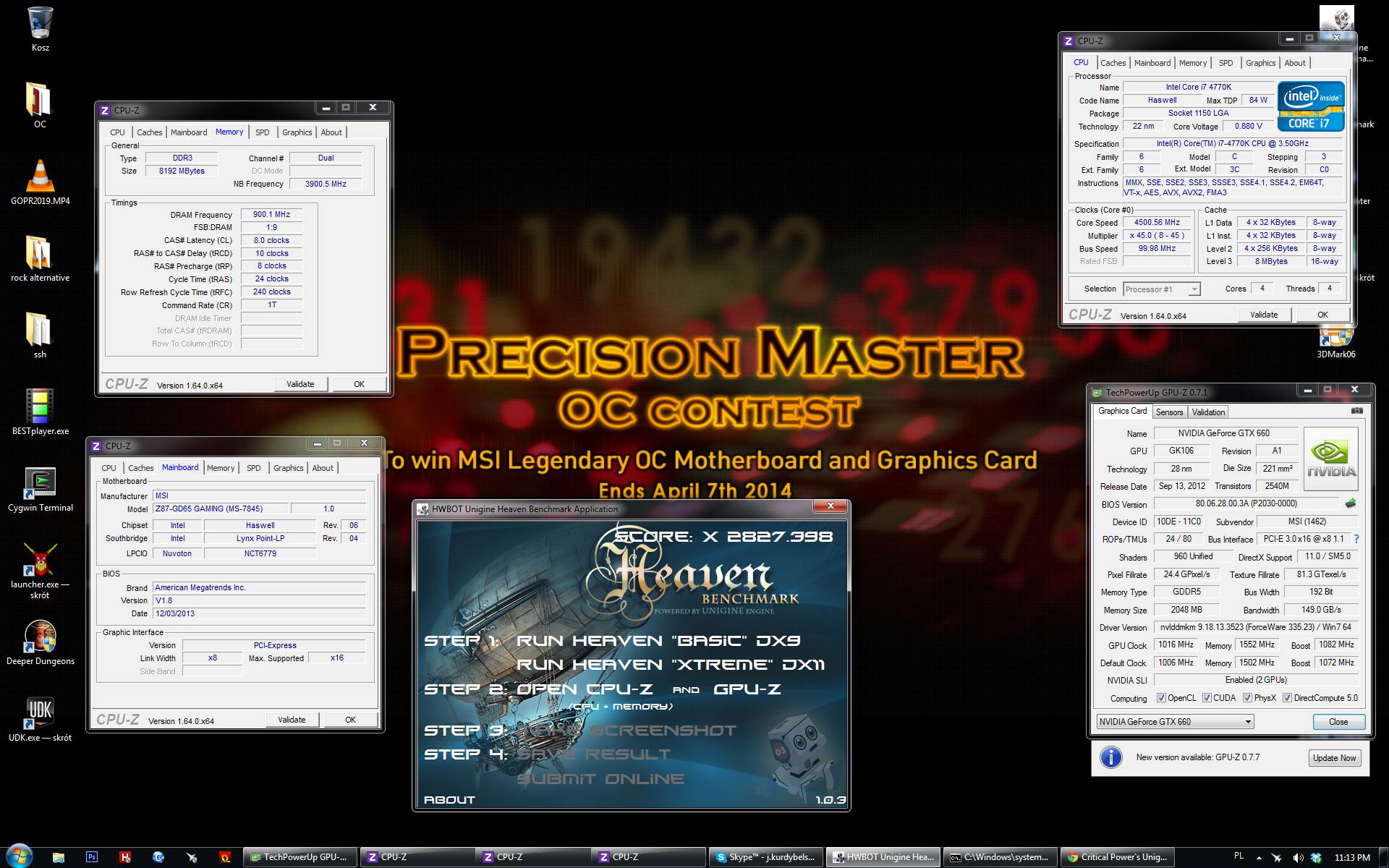Click the NVIDIA logo in GPU-Z
The image size is (1389, 868).
tap(1330, 458)
